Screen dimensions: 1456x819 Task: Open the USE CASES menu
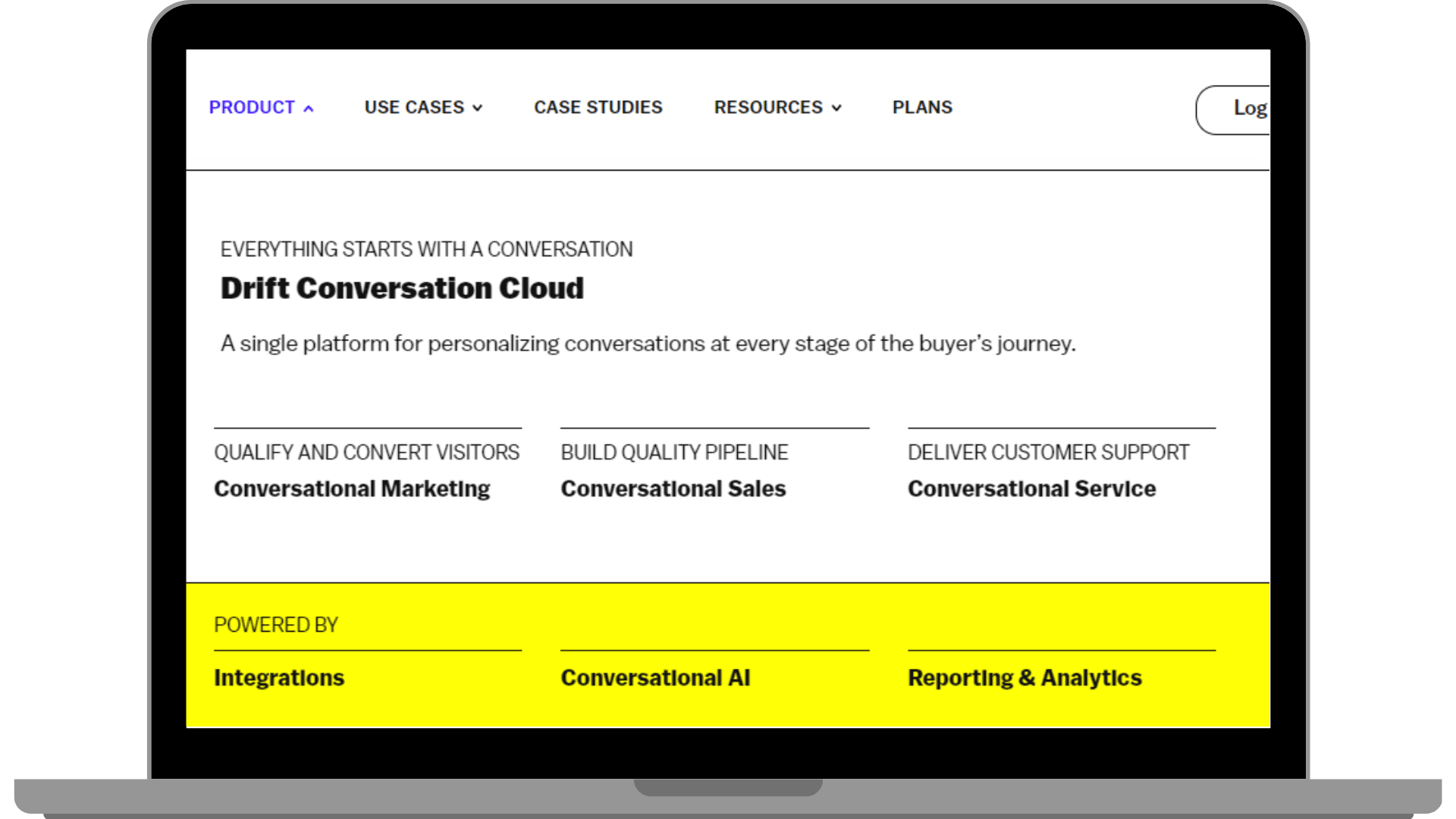point(414,107)
